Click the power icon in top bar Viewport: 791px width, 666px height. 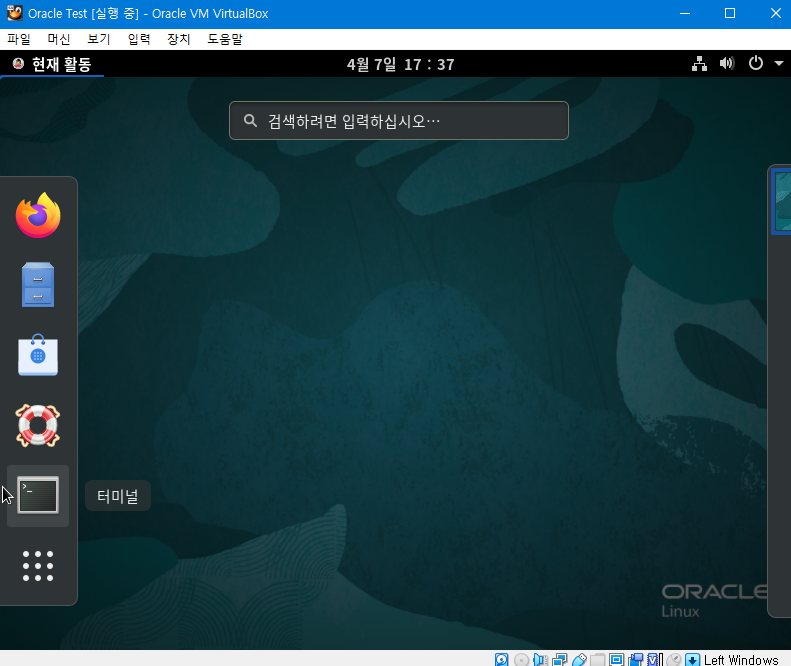point(756,64)
